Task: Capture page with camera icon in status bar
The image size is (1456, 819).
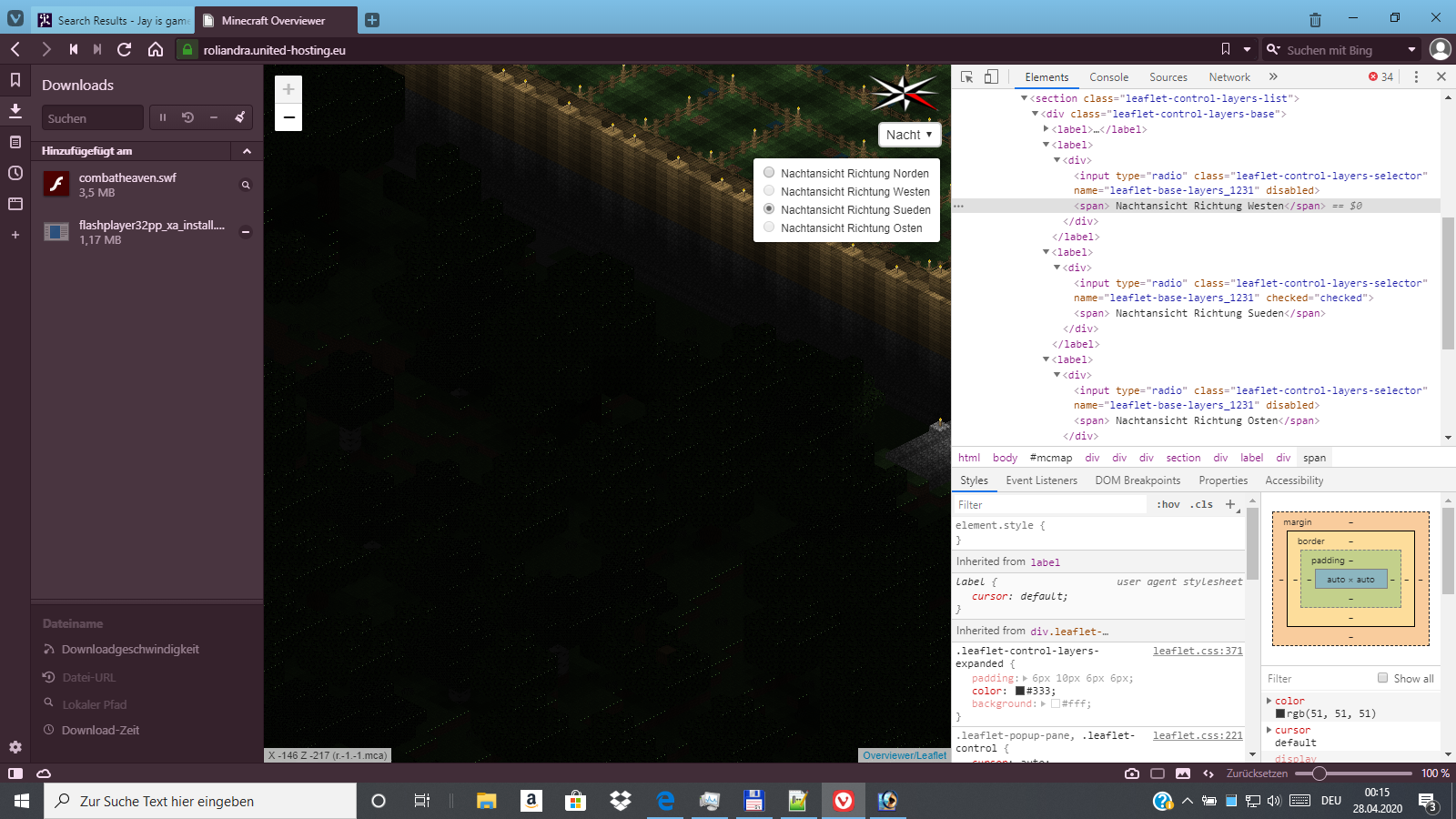Action: tap(1132, 773)
